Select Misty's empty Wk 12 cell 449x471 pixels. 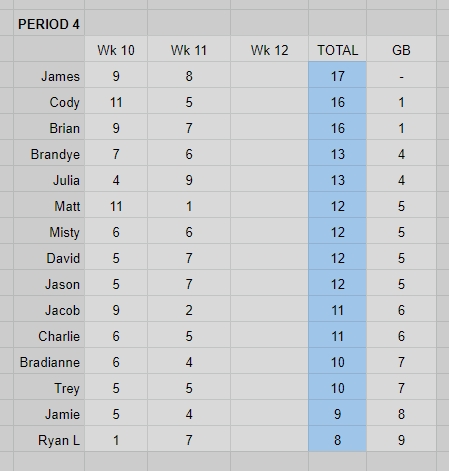coord(269,231)
